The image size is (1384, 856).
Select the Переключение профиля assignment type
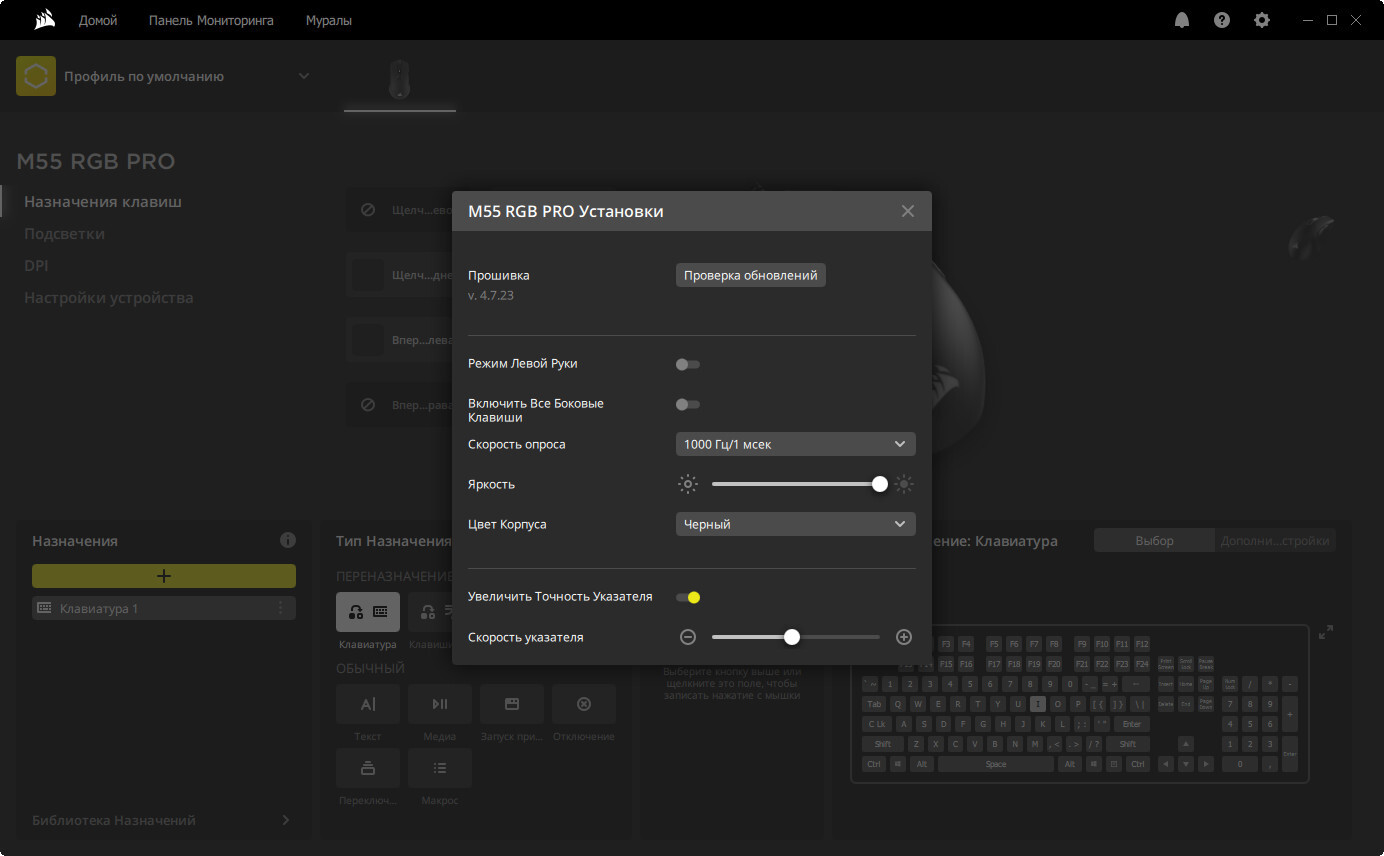(x=368, y=768)
